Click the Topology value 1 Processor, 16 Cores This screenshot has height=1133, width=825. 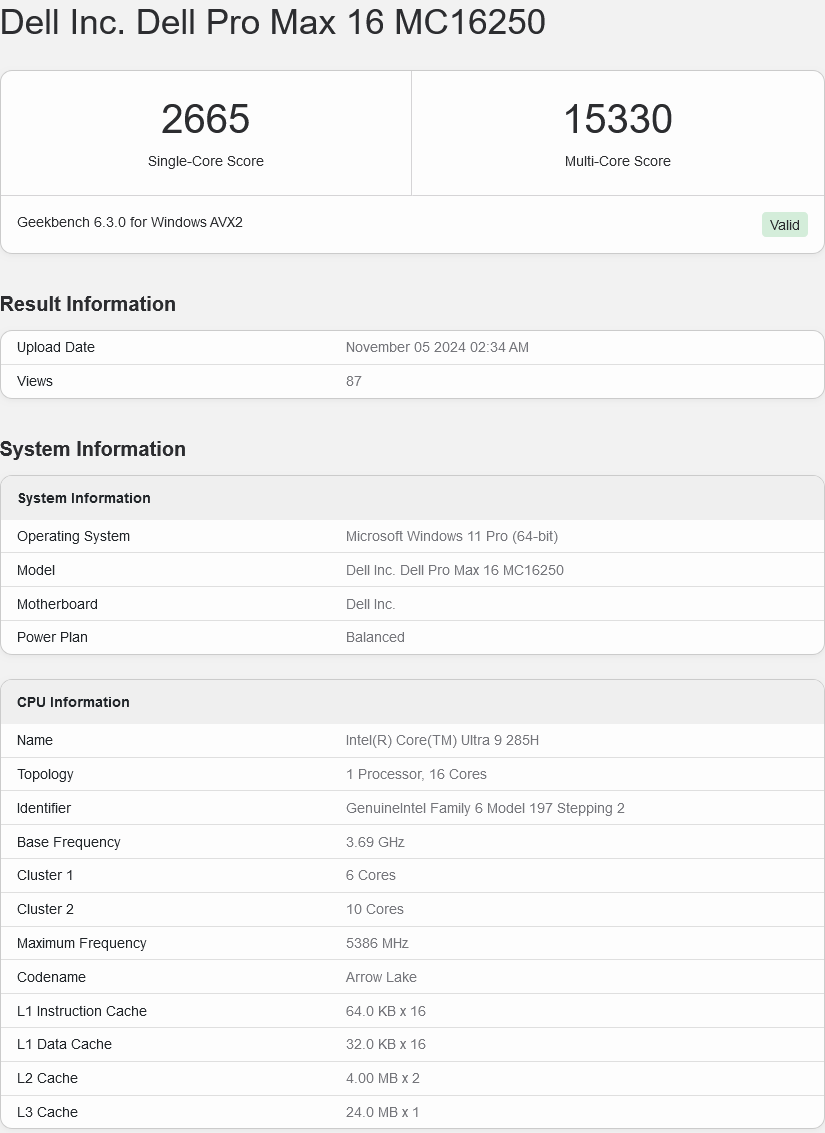pos(416,774)
